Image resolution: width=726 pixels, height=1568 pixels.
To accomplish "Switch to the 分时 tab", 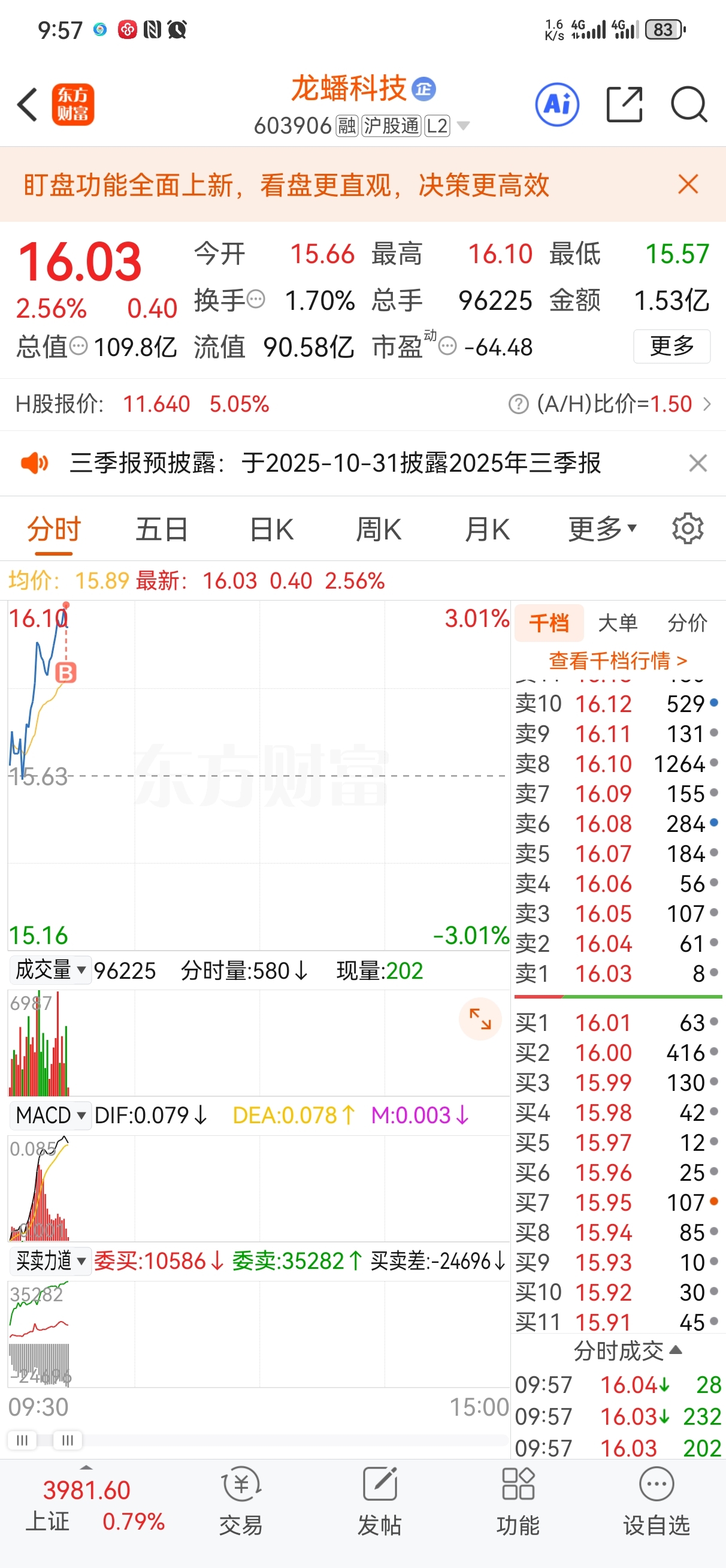I will click(53, 528).
